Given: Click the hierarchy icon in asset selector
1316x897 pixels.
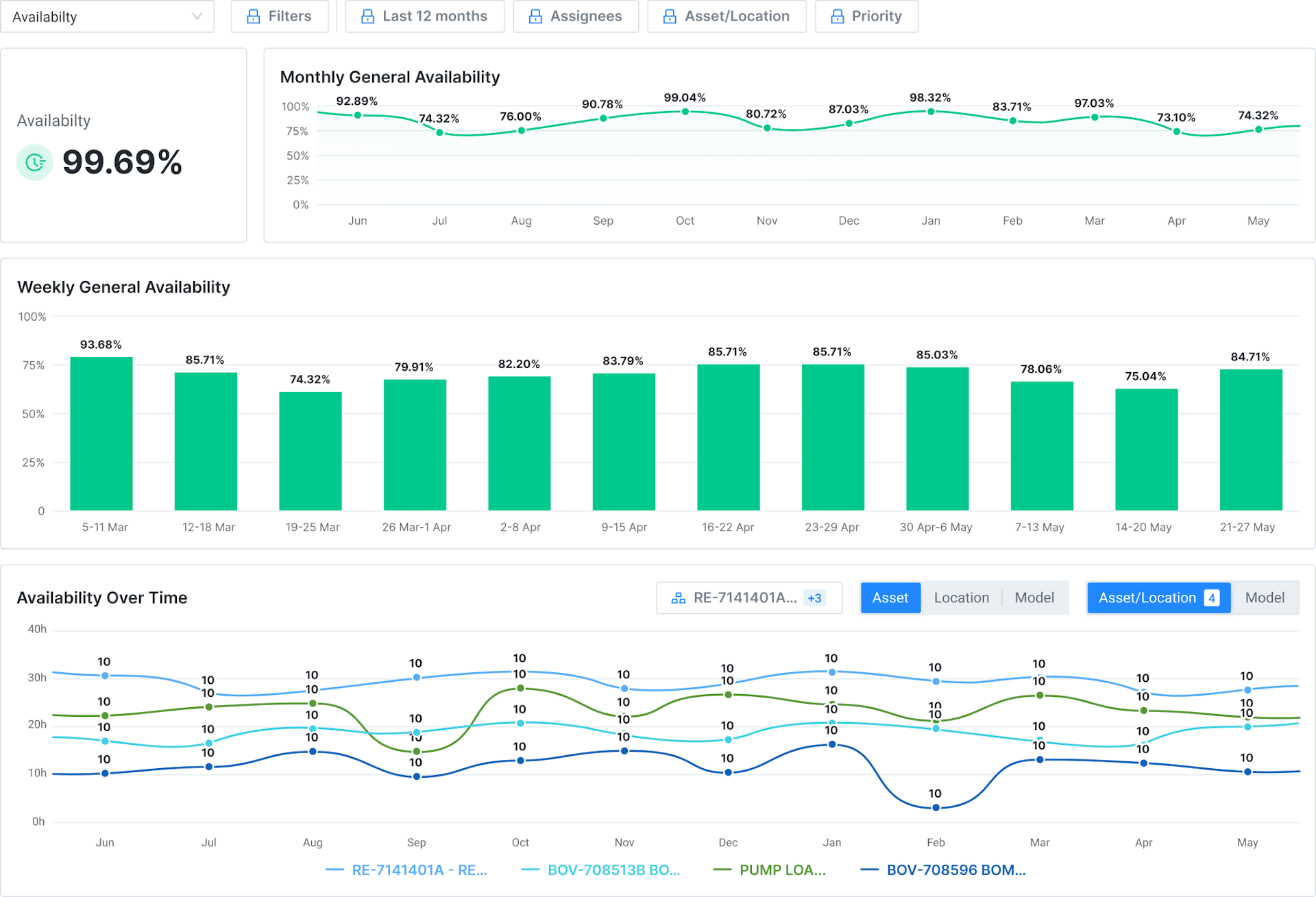Looking at the screenshot, I should pos(678,598).
